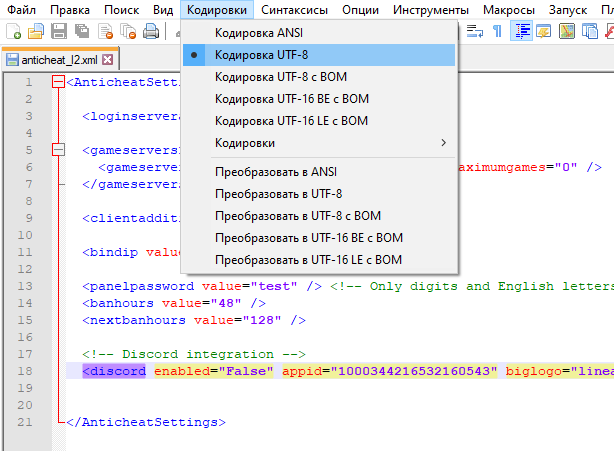
Task: Open the Document List toolbar icon
Action: pos(590,31)
